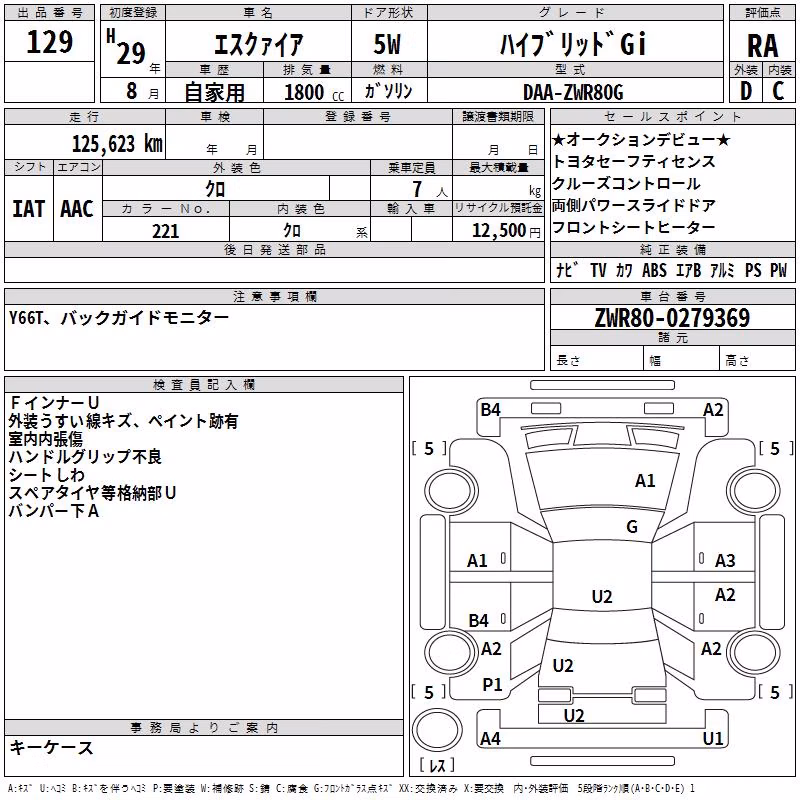
Task: Click inspector note FインナーU
Action: pyautogui.click(x=54, y=403)
